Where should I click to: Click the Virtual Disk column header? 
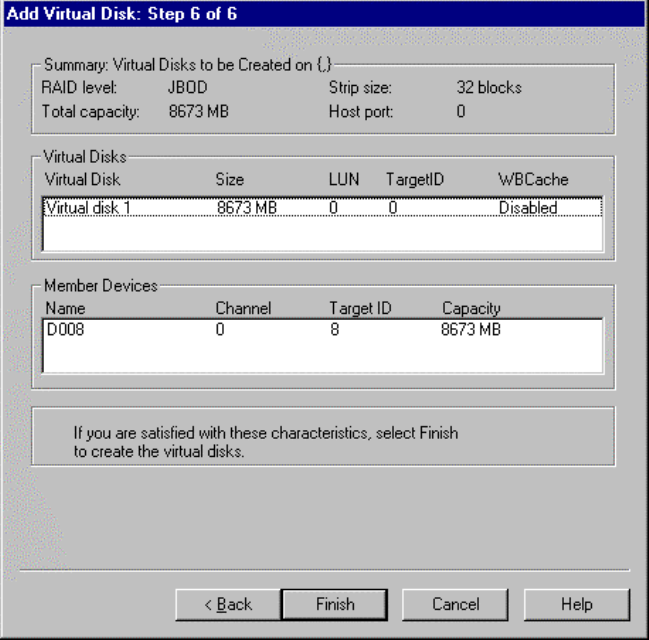pos(84,180)
